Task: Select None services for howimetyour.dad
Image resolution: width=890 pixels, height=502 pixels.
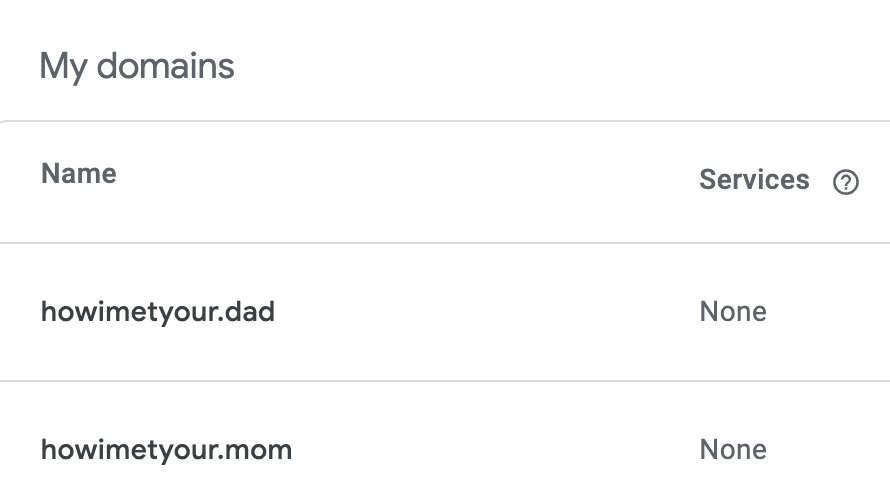Action: pyautogui.click(x=733, y=312)
